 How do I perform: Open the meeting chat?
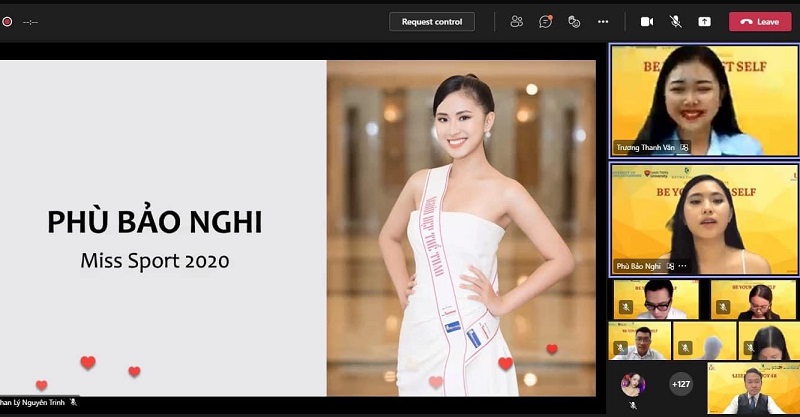point(546,21)
